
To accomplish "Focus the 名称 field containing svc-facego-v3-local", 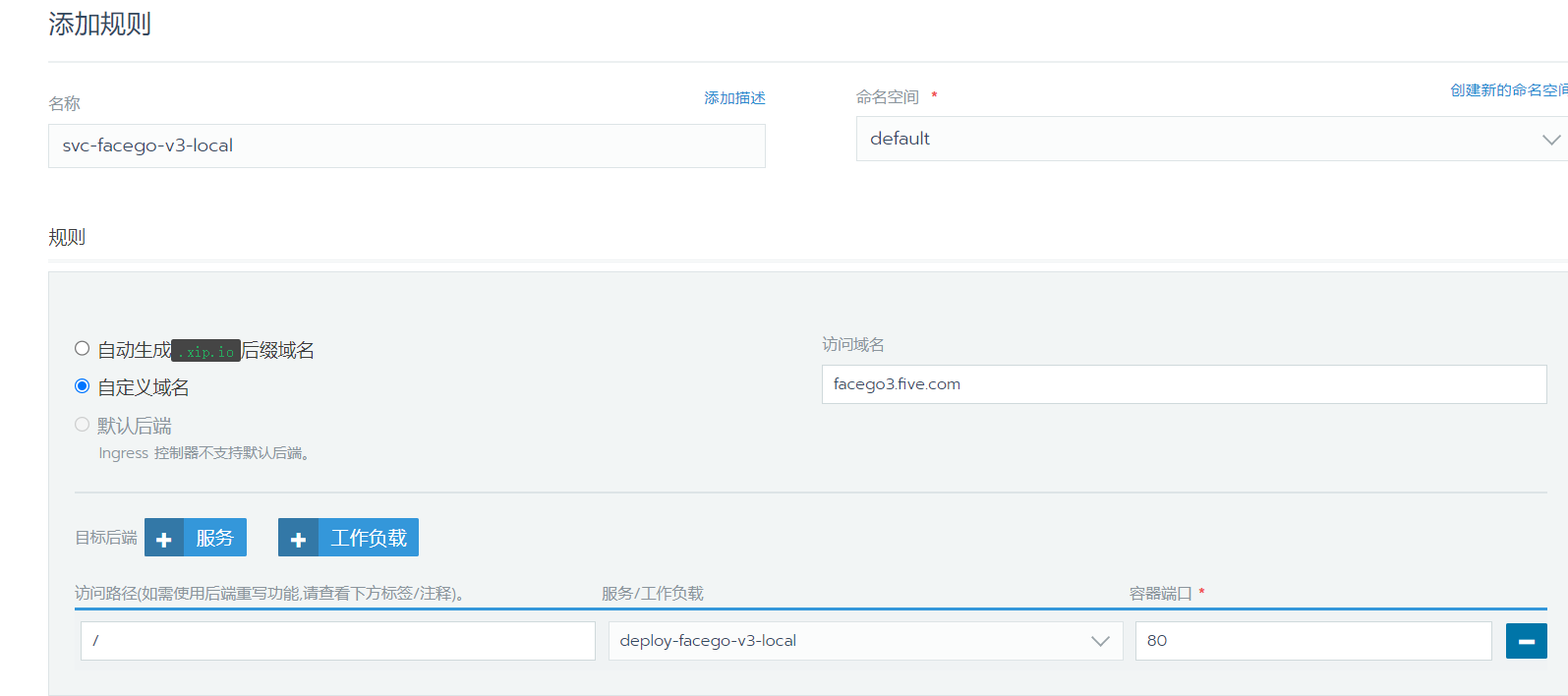I will tap(406, 145).
